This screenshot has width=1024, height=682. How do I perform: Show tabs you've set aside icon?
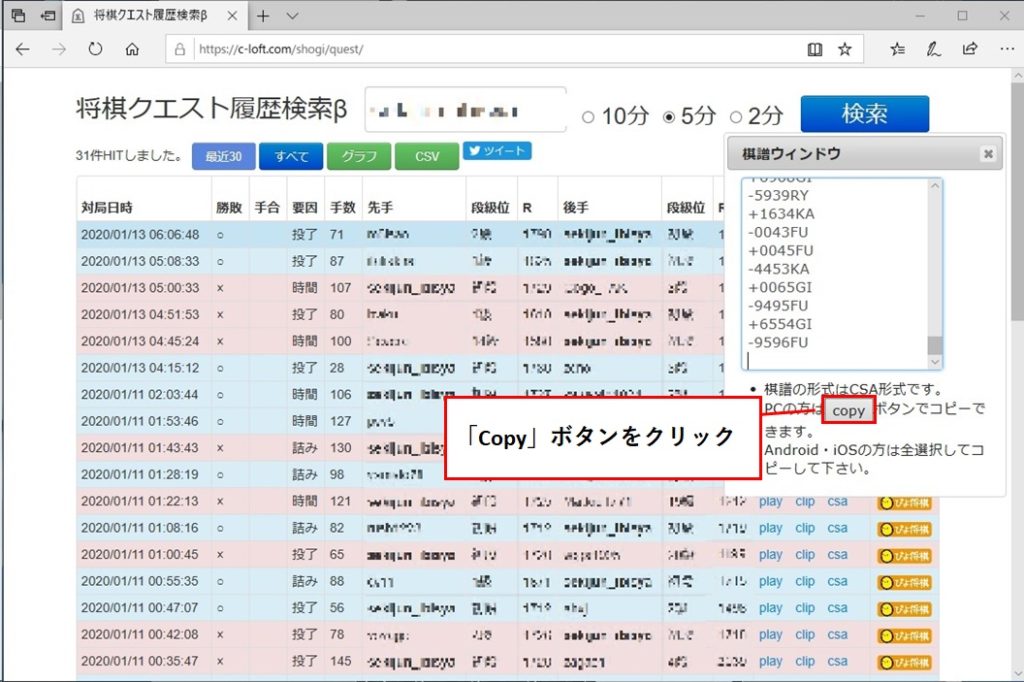tap(19, 16)
